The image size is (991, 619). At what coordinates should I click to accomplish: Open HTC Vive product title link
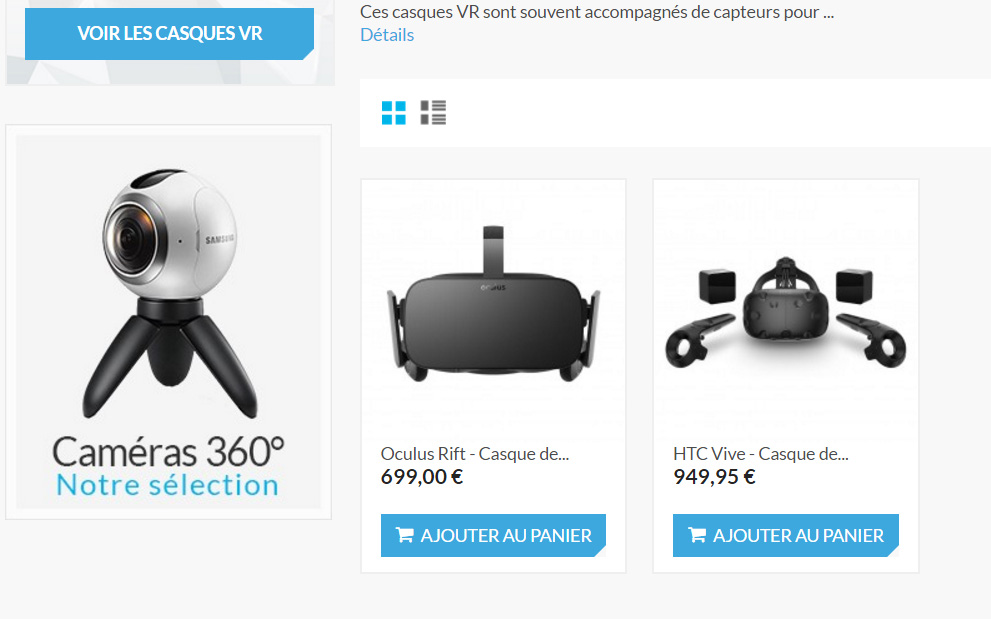(x=761, y=454)
